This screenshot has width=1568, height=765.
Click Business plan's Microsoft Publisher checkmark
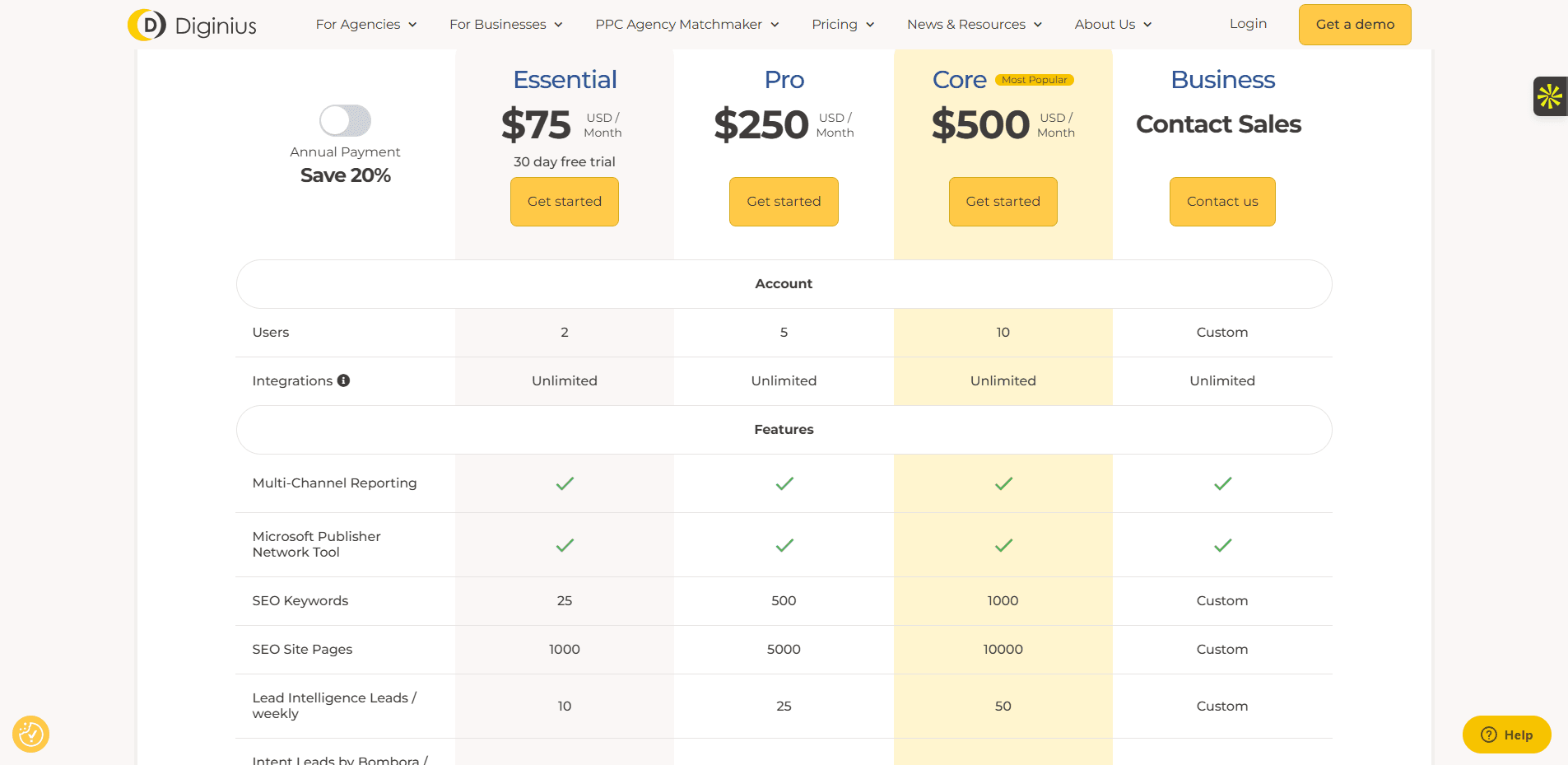pos(1222,545)
